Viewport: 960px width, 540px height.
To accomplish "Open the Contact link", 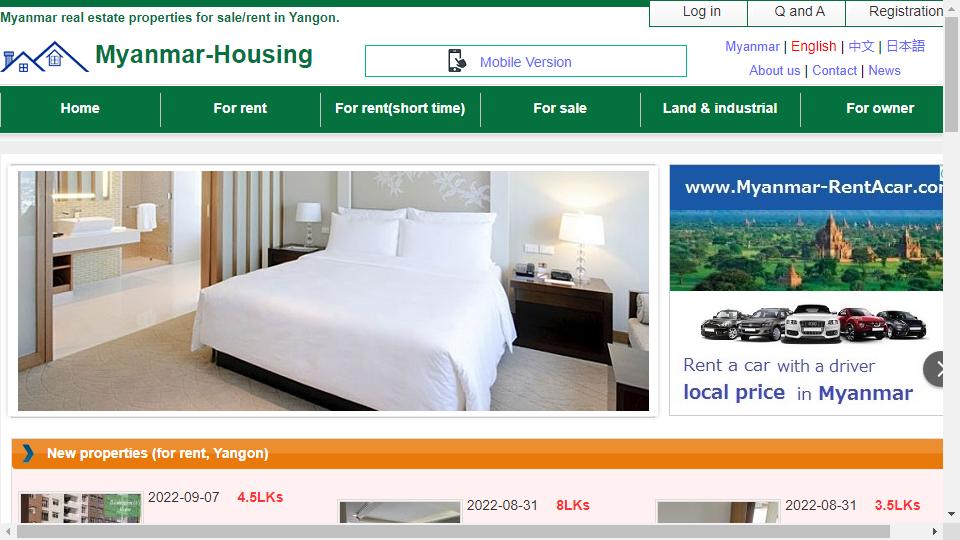I will (834, 70).
